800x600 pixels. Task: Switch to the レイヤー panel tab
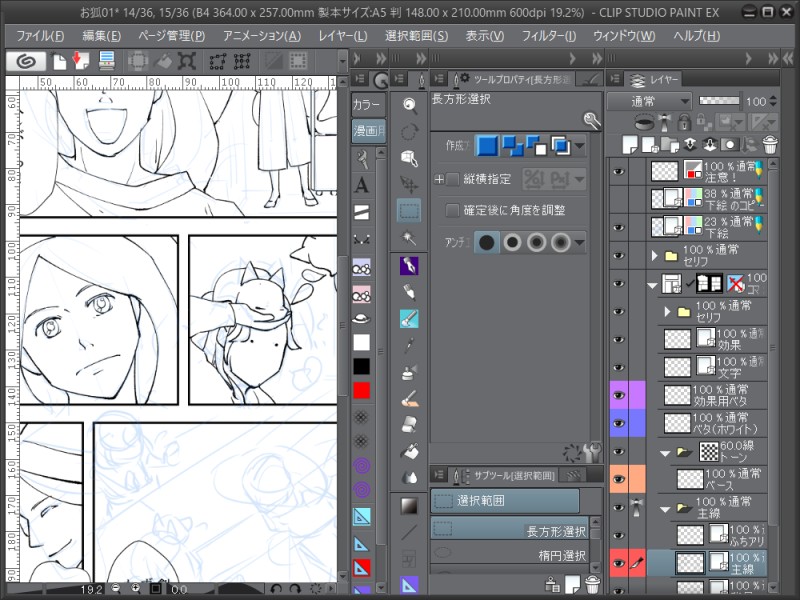tap(654, 80)
